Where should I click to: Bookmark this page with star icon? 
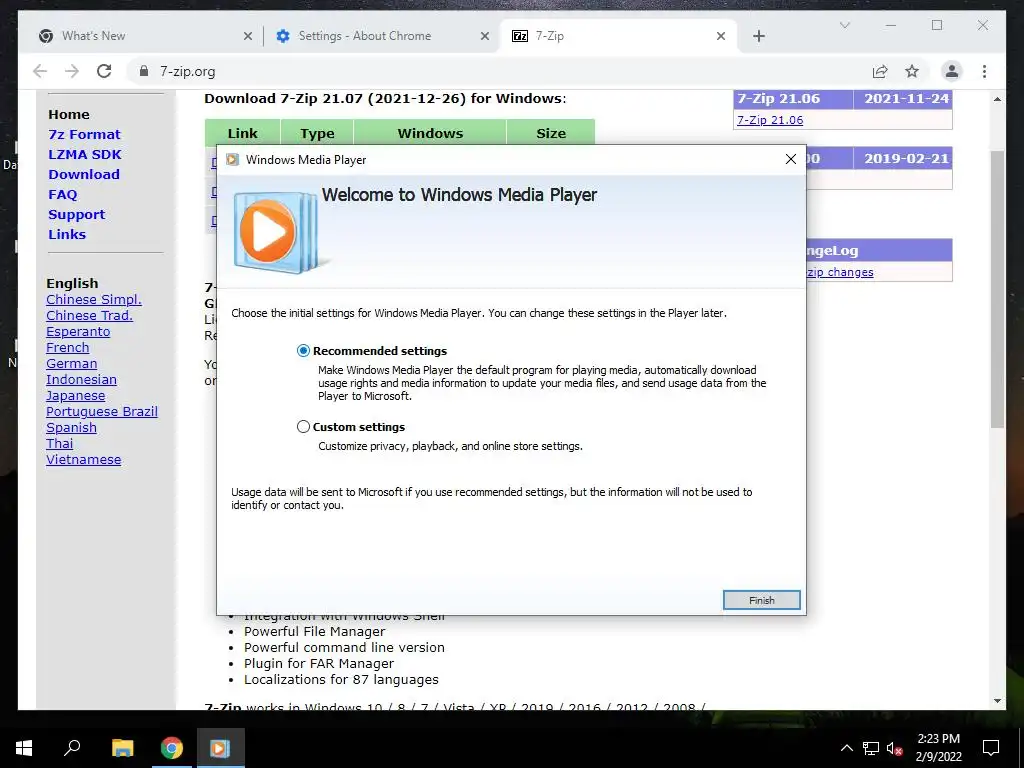click(912, 71)
